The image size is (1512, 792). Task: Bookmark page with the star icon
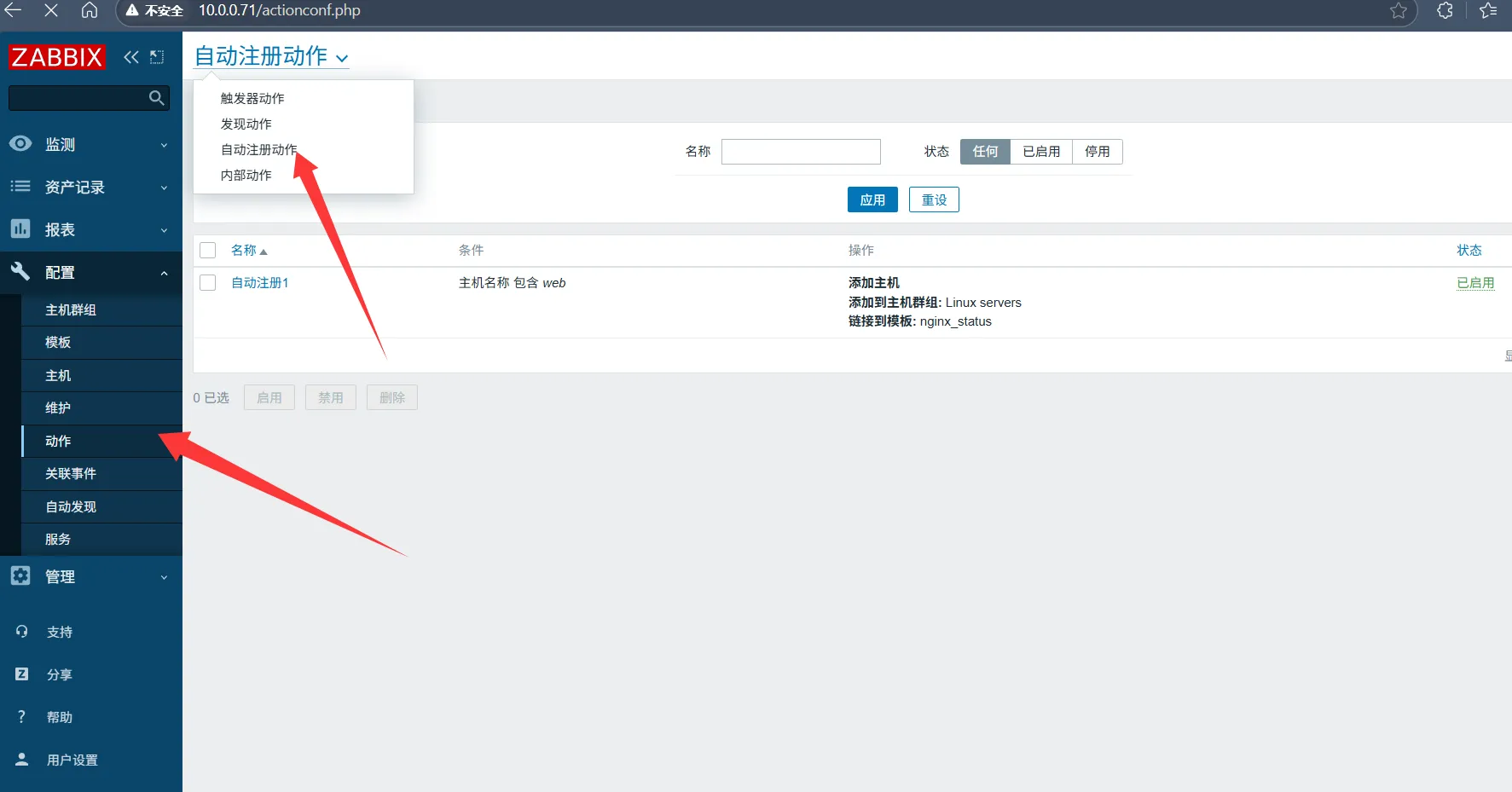[x=1399, y=11]
